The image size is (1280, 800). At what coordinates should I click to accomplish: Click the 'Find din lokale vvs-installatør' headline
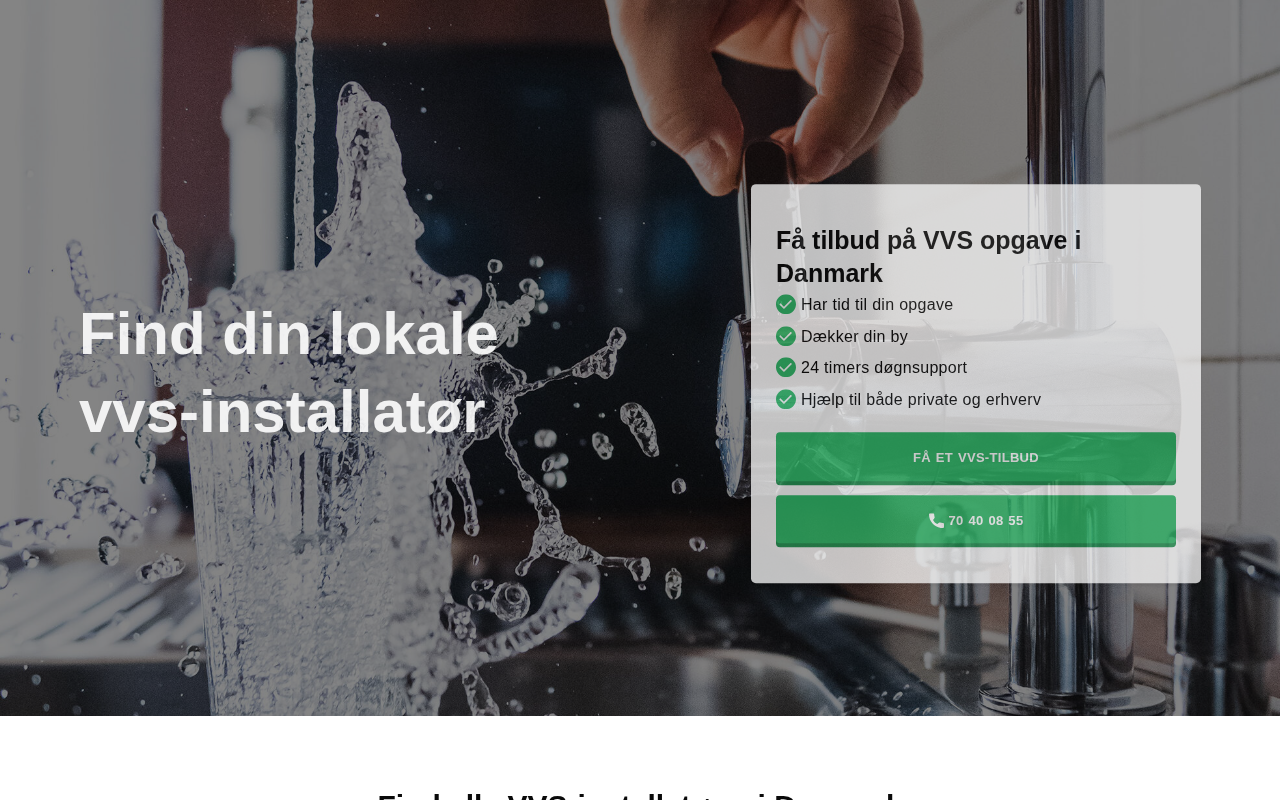coord(289,372)
